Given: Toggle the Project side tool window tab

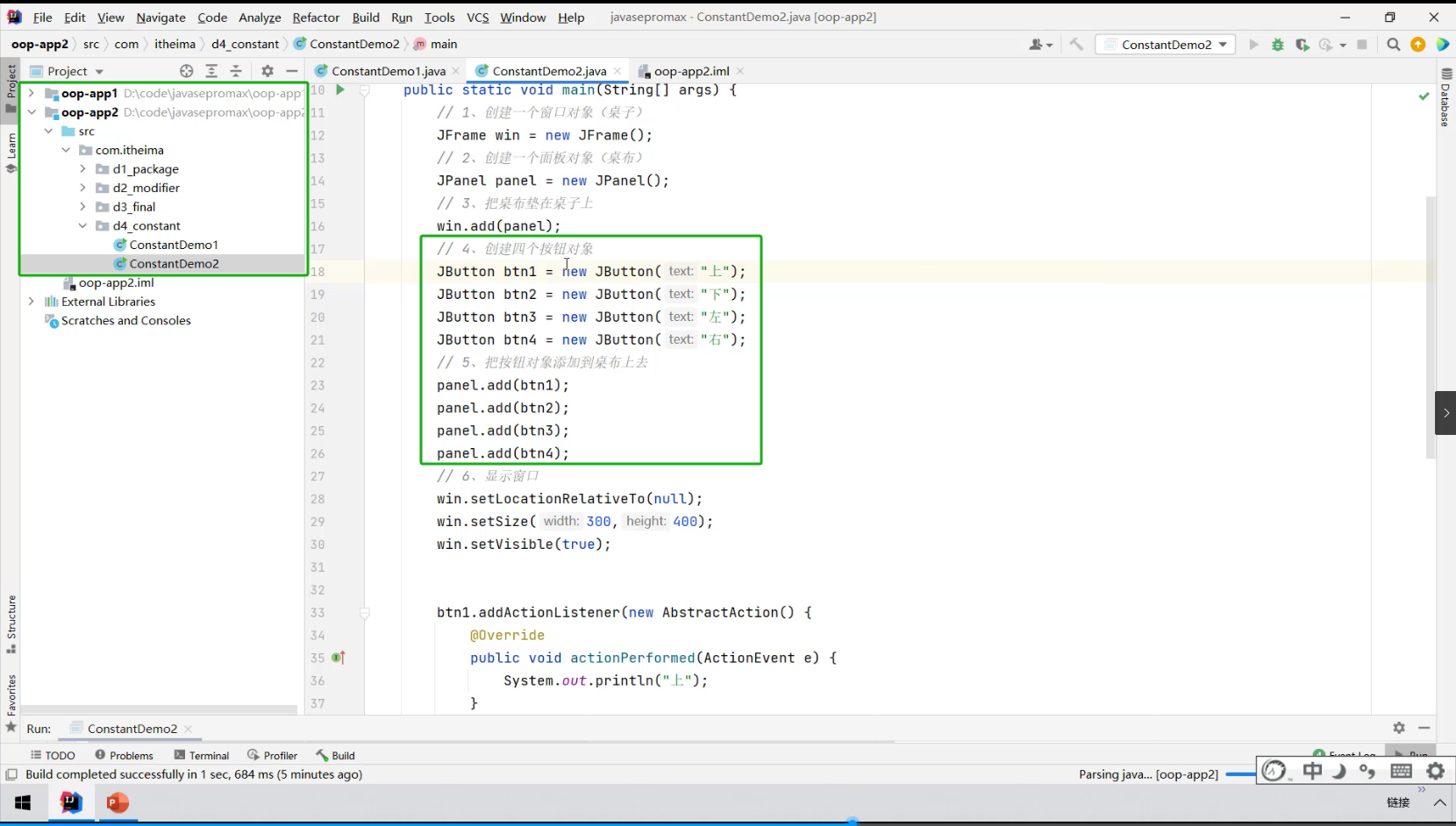Looking at the screenshot, I should [x=11, y=88].
